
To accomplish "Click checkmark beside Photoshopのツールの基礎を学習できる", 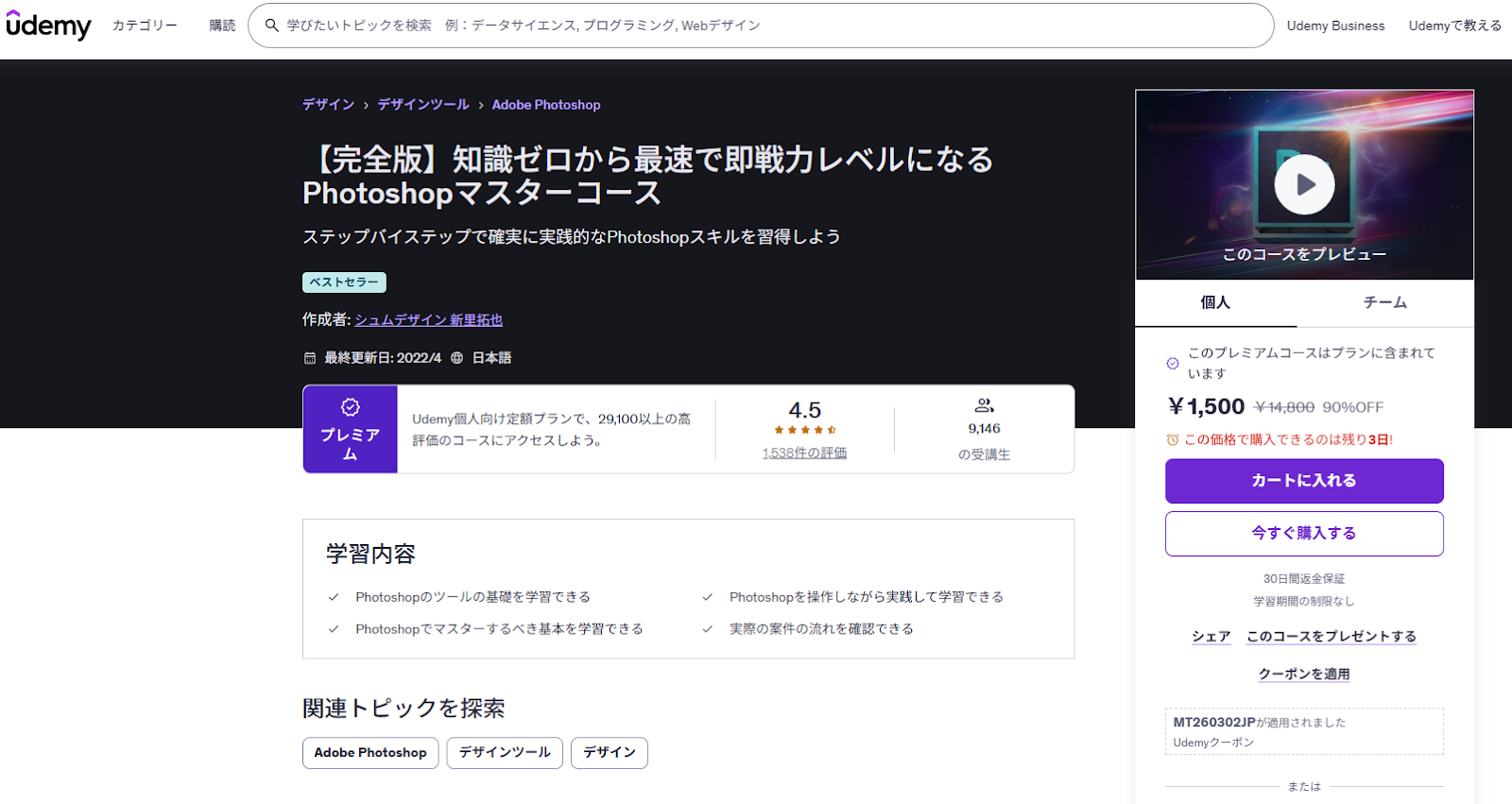I will (x=334, y=597).
